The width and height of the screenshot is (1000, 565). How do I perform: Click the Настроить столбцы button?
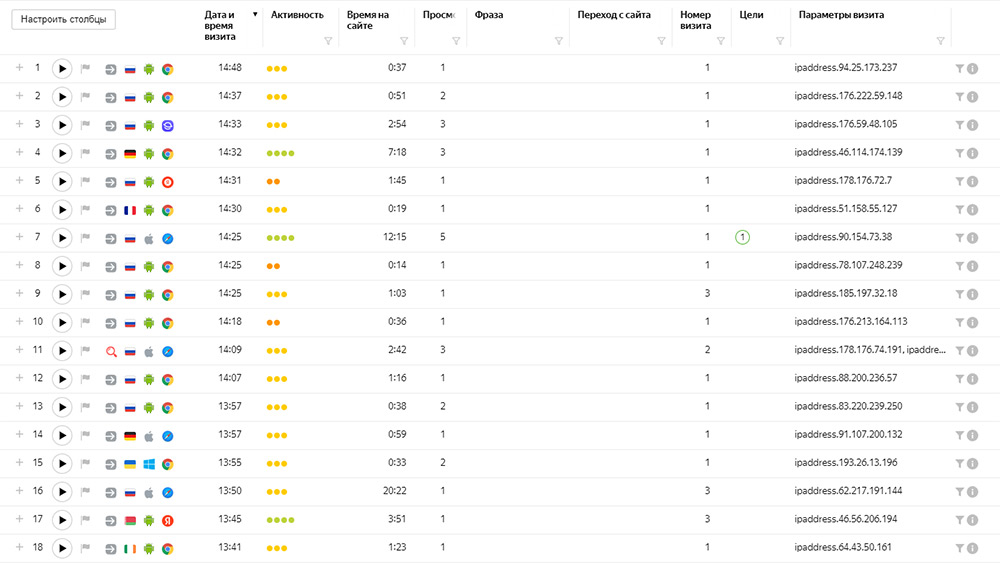pyautogui.click(x=63, y=19)
